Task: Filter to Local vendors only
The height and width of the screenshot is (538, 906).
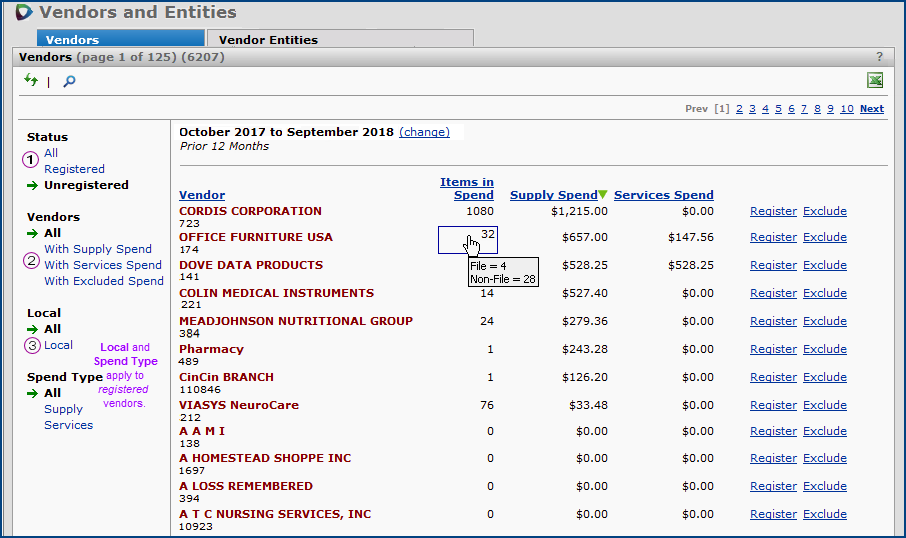Action: point(58,345)
